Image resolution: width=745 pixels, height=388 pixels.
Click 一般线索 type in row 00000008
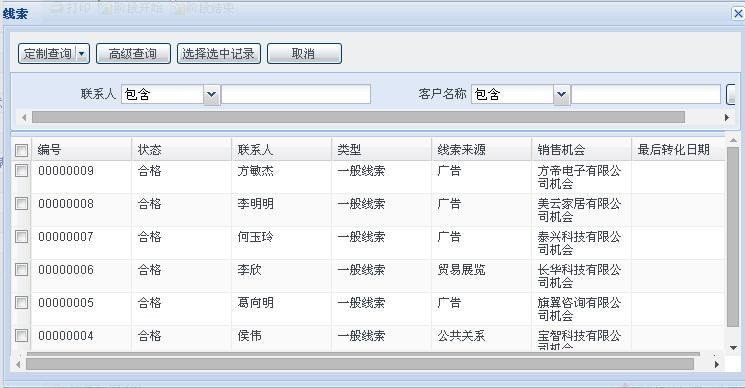[381, 210]
